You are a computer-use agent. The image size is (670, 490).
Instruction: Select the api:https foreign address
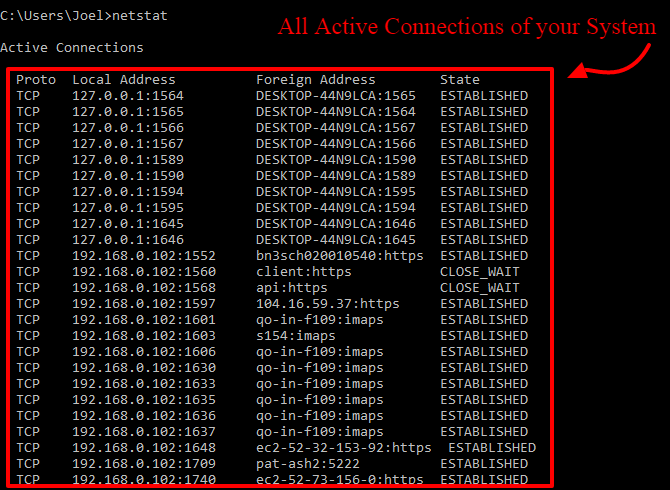(x=287, y=287)
